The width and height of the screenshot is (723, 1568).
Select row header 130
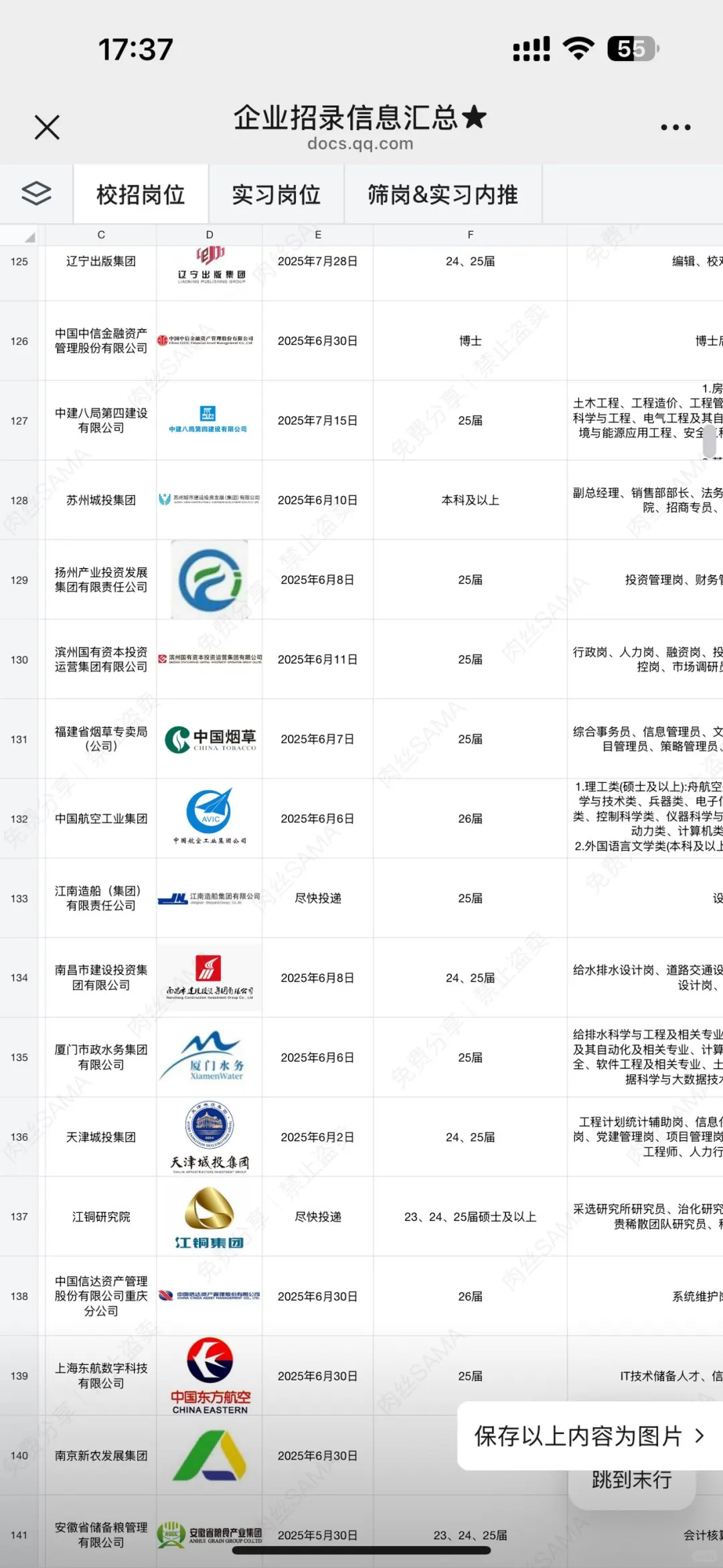click(19, 660)
